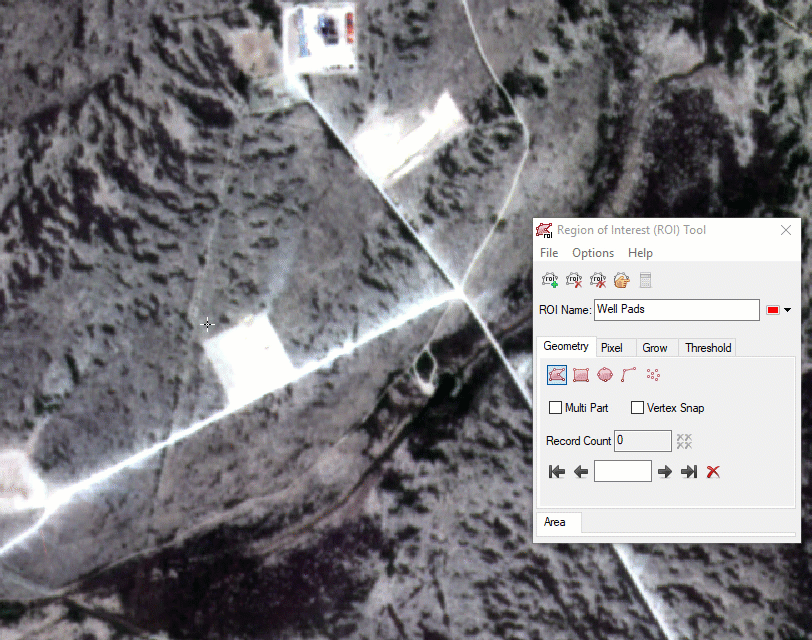Viewport: 812px width, 640px height.
Task: Select the Point geometry tool
Action: coord(653,375)
